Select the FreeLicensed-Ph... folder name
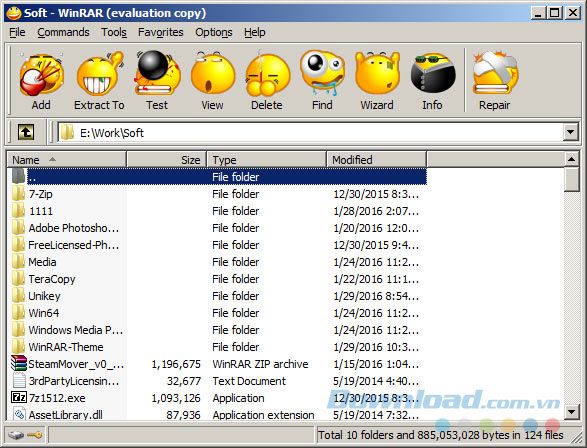This screenshot has width=587, height=448. coord(73,245)
